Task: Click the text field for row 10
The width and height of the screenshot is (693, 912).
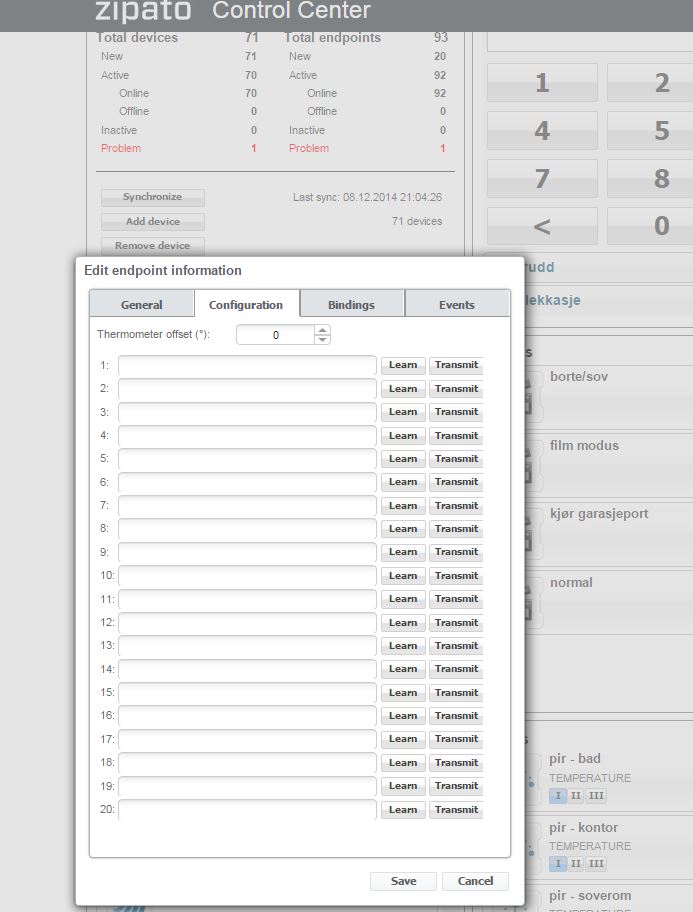Action: coord(247,576)
